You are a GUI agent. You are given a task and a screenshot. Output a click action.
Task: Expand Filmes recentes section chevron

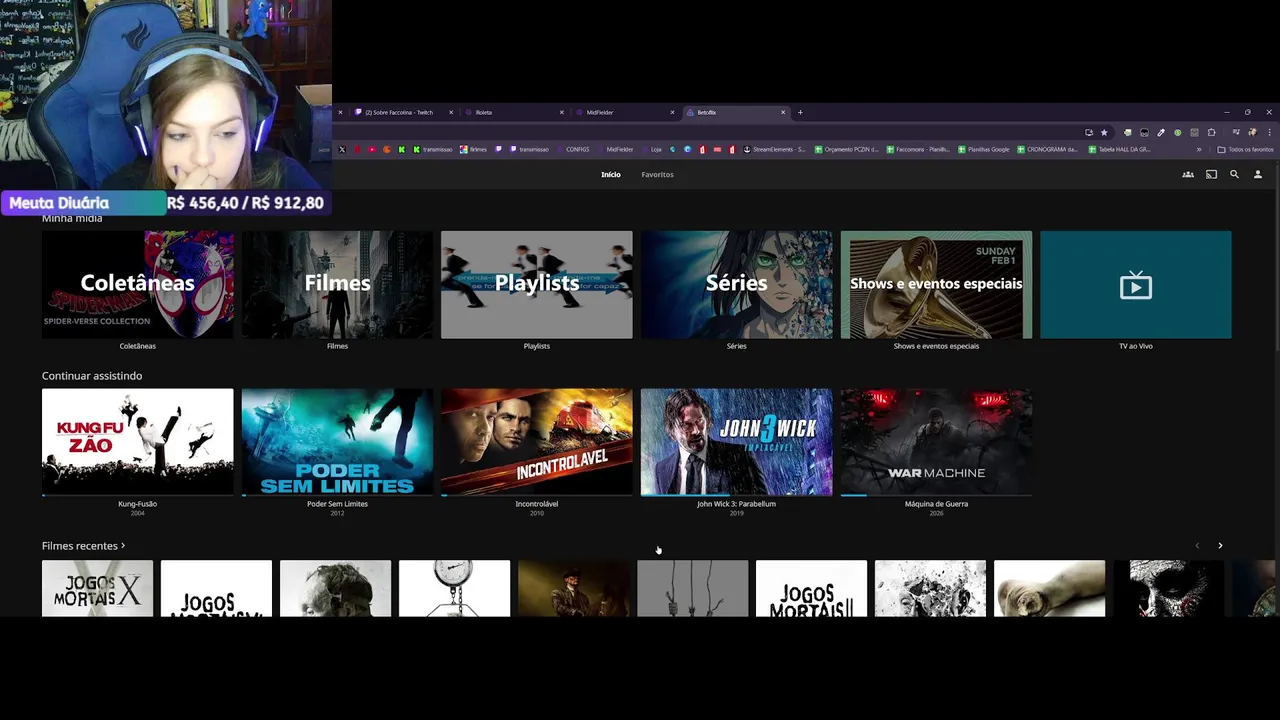coord(123,546)
